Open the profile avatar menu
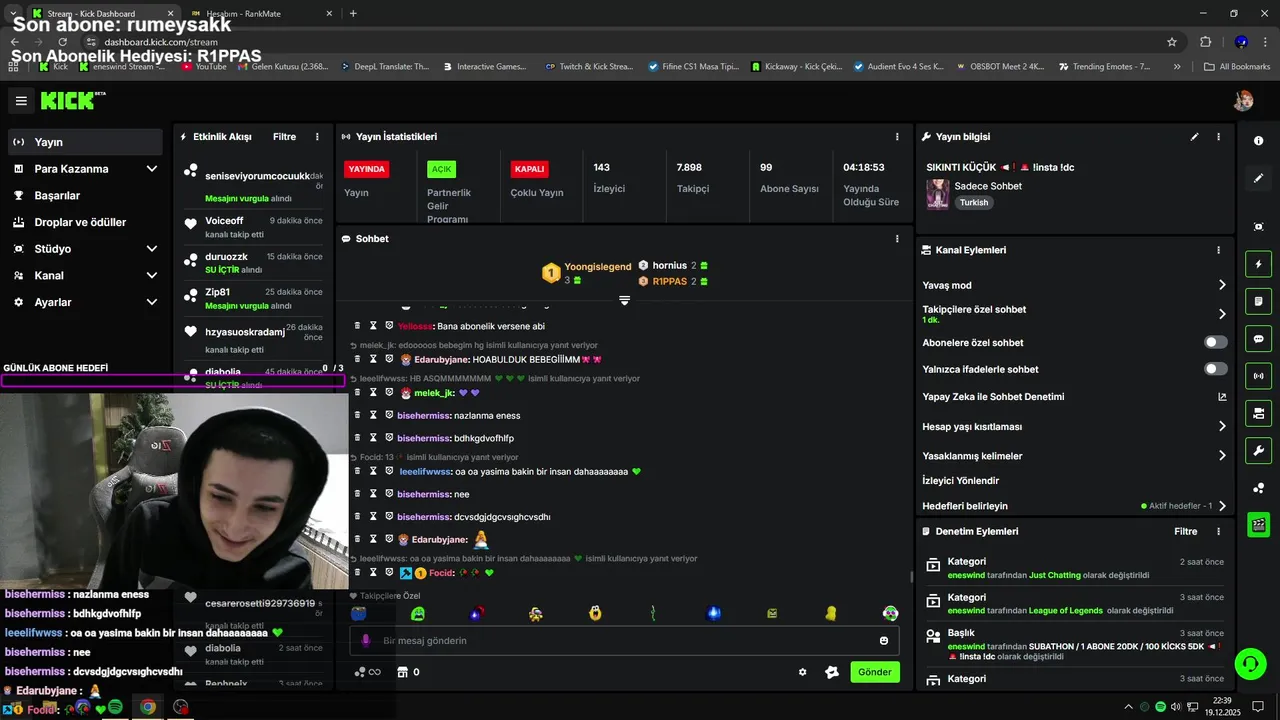This screenshot has width=1280, height=720. coord(1243,101)
